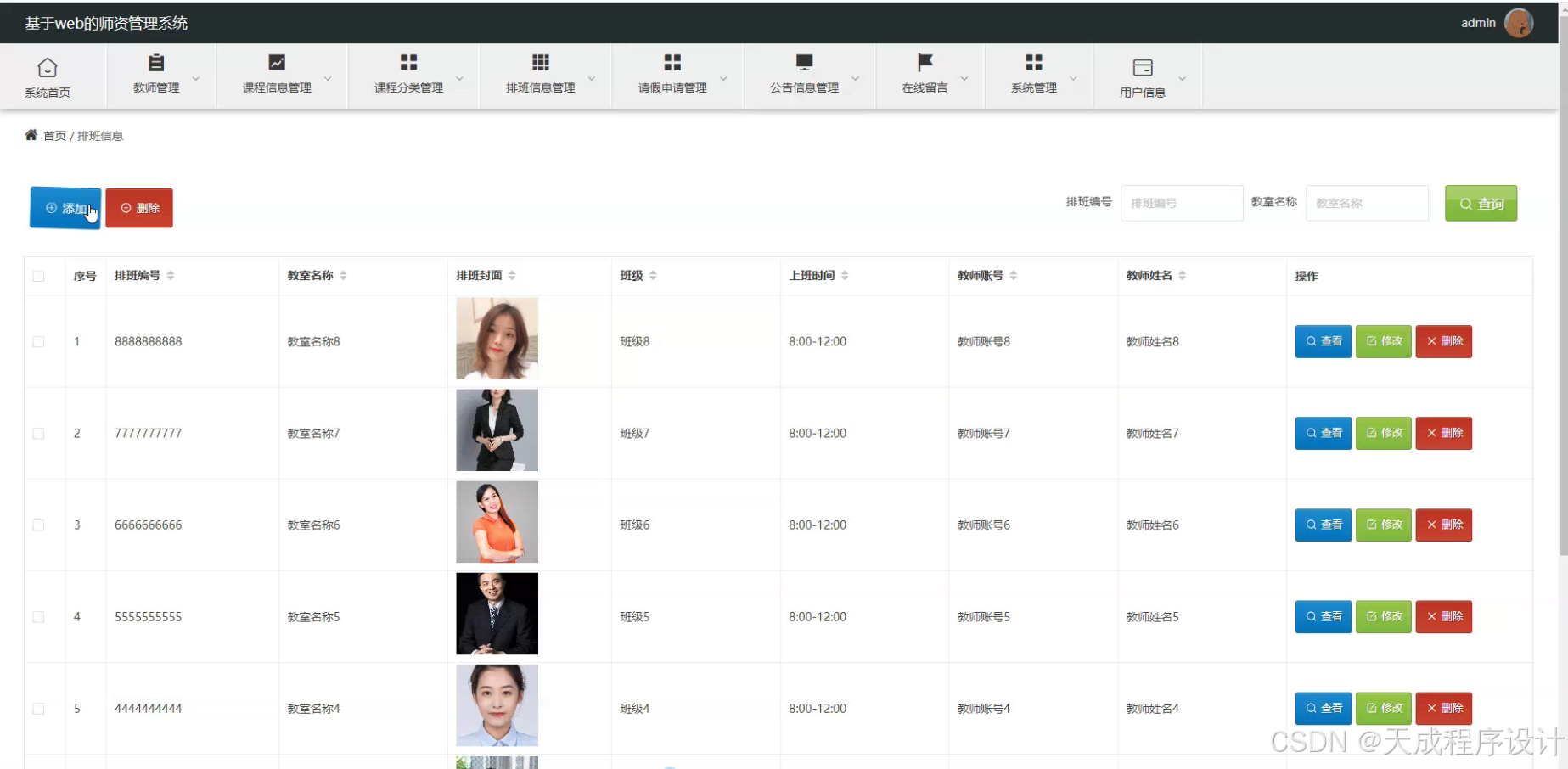Click the 公告信息管理 monitor icon
This screenshot has height=769, width=1568.
804,63
